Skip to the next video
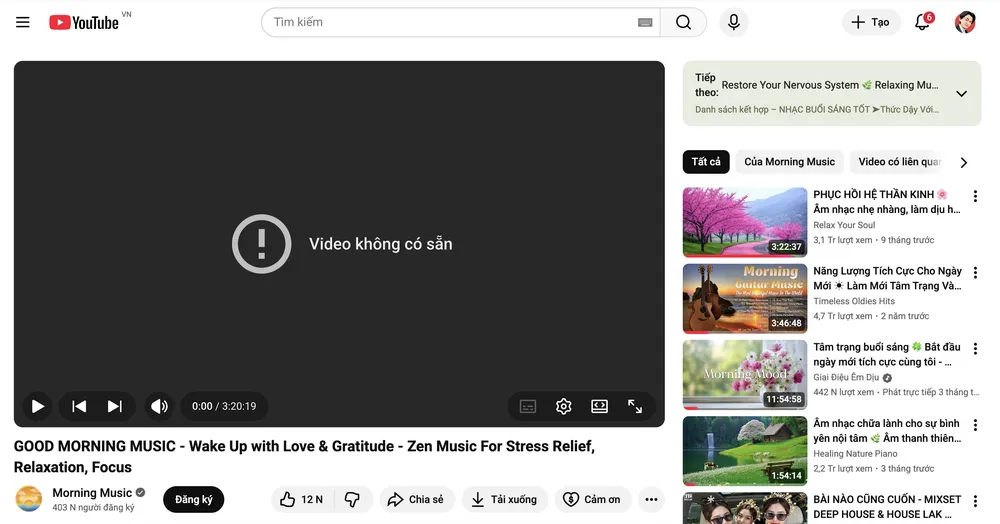1000x524 pixels. [115, 406]
